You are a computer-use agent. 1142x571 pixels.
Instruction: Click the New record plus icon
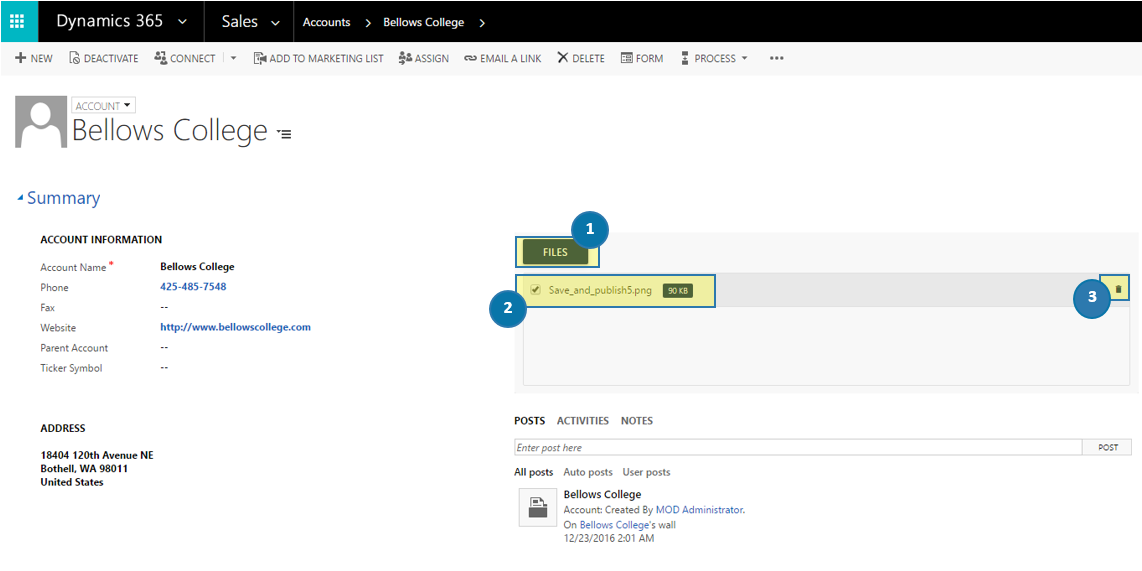20,59
